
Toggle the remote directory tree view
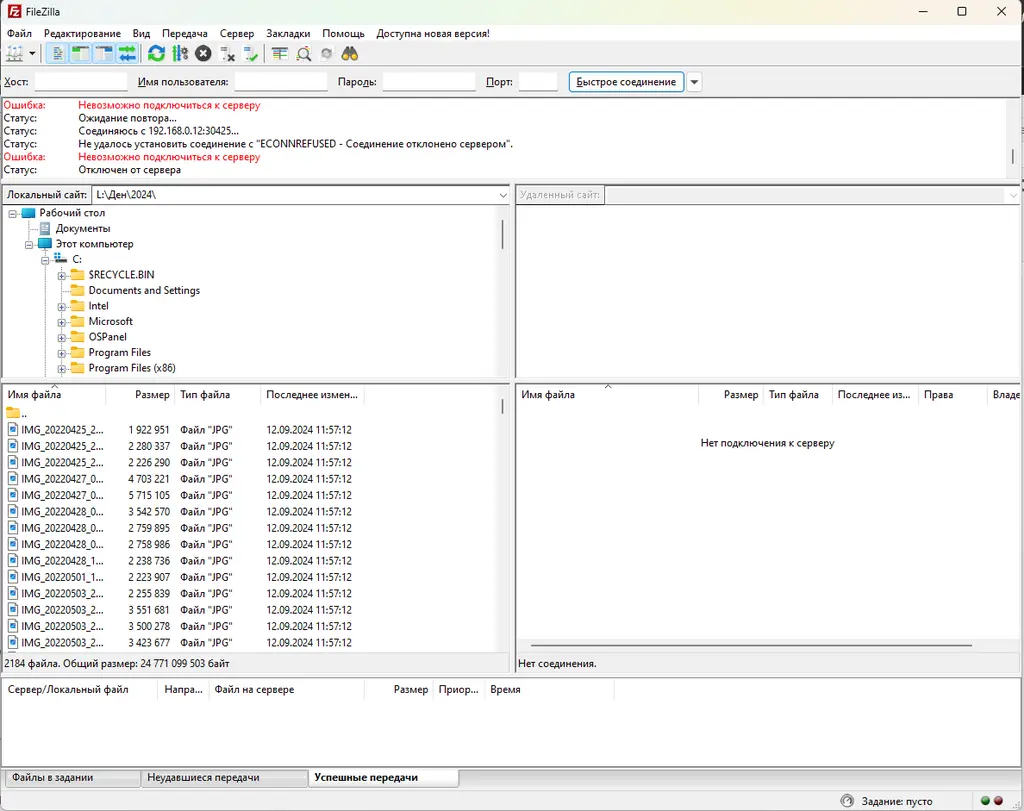coord(104,54)
